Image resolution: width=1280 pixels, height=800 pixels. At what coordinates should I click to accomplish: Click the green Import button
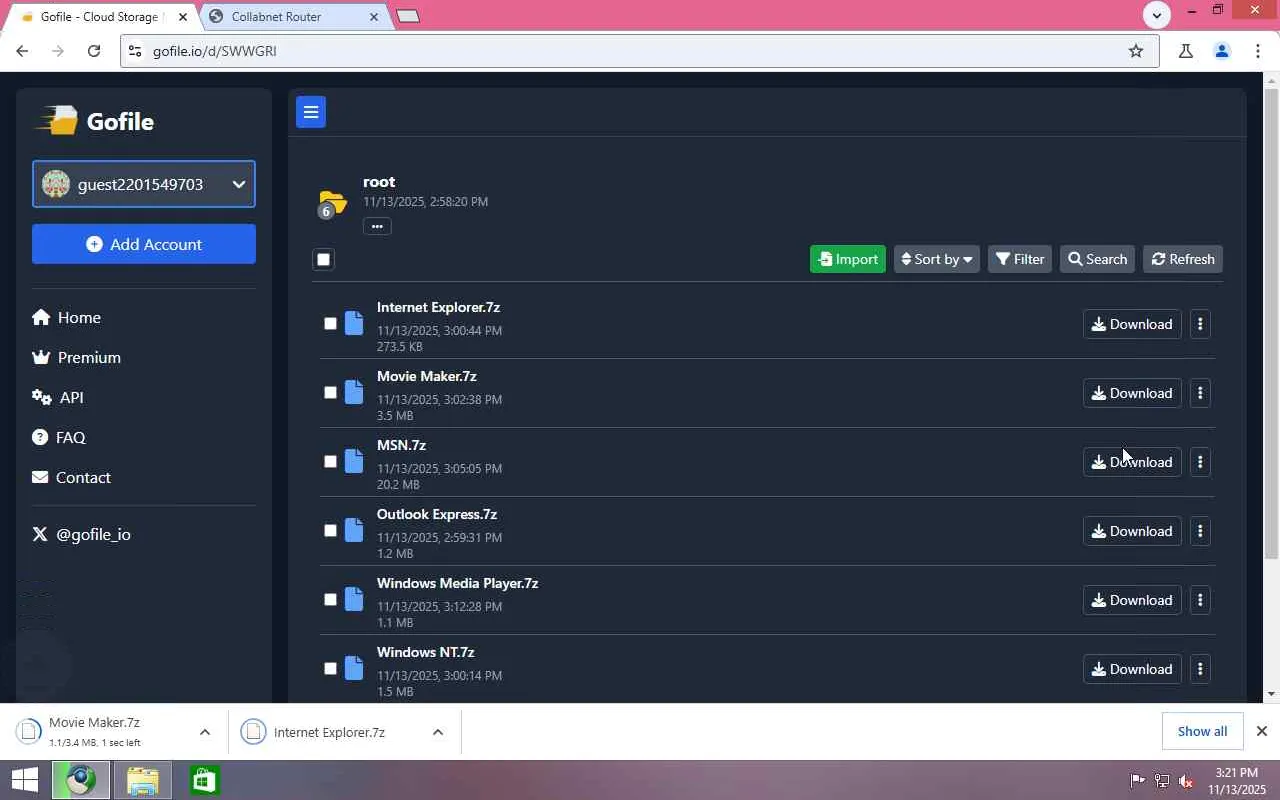click(x=847, y=259)
